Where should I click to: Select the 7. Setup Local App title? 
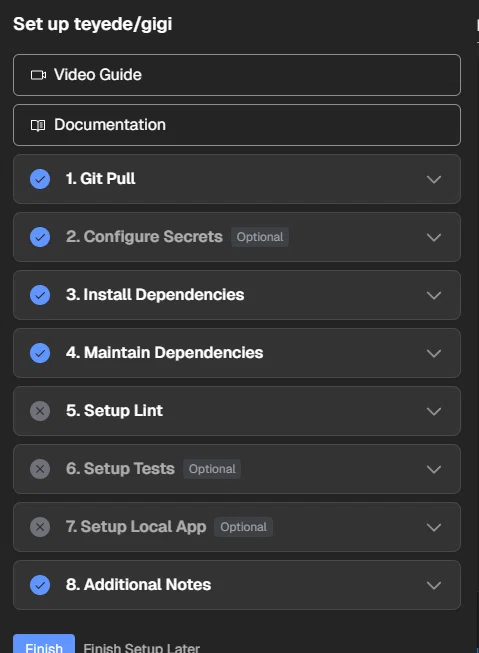pyautogui.click(x=136, y=526)
